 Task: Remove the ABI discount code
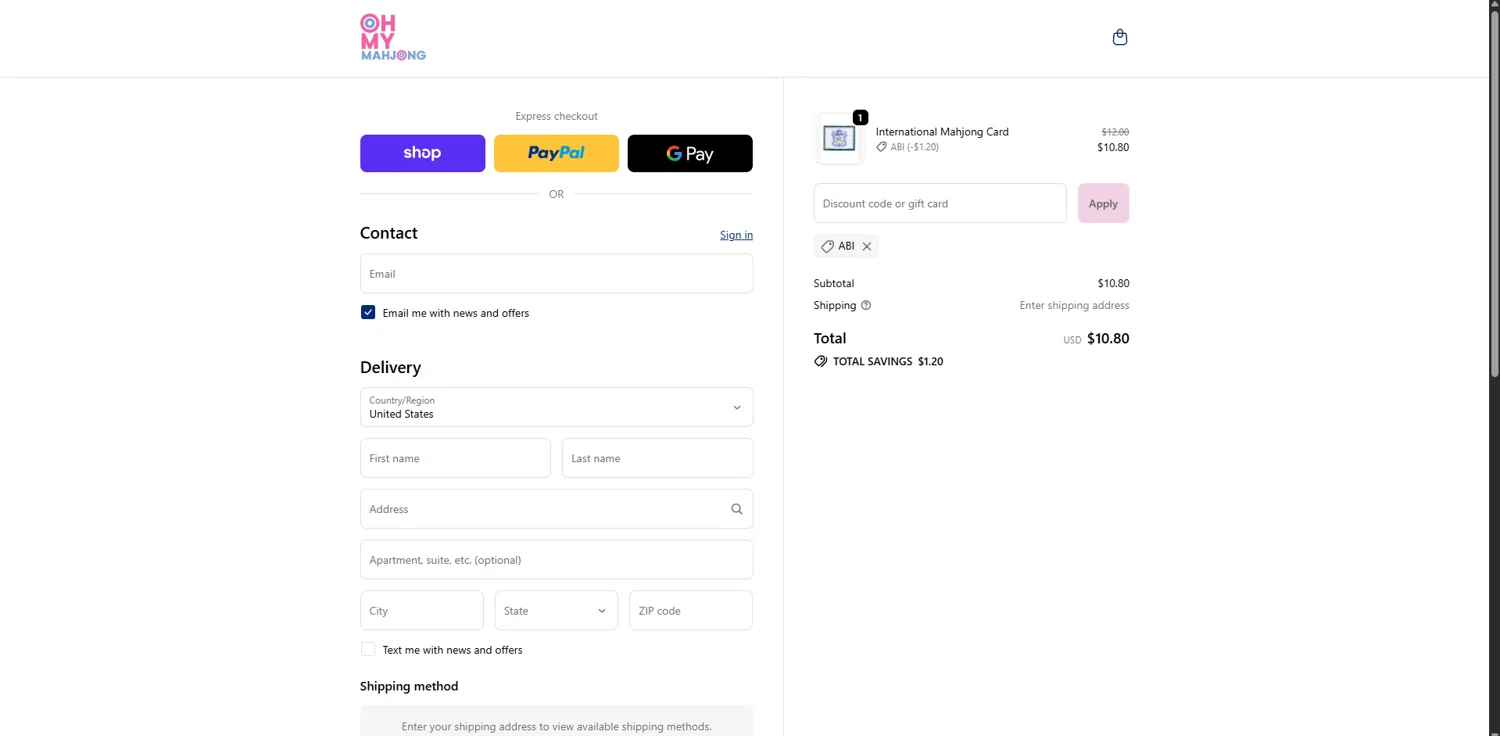click(x=867, y=246)
